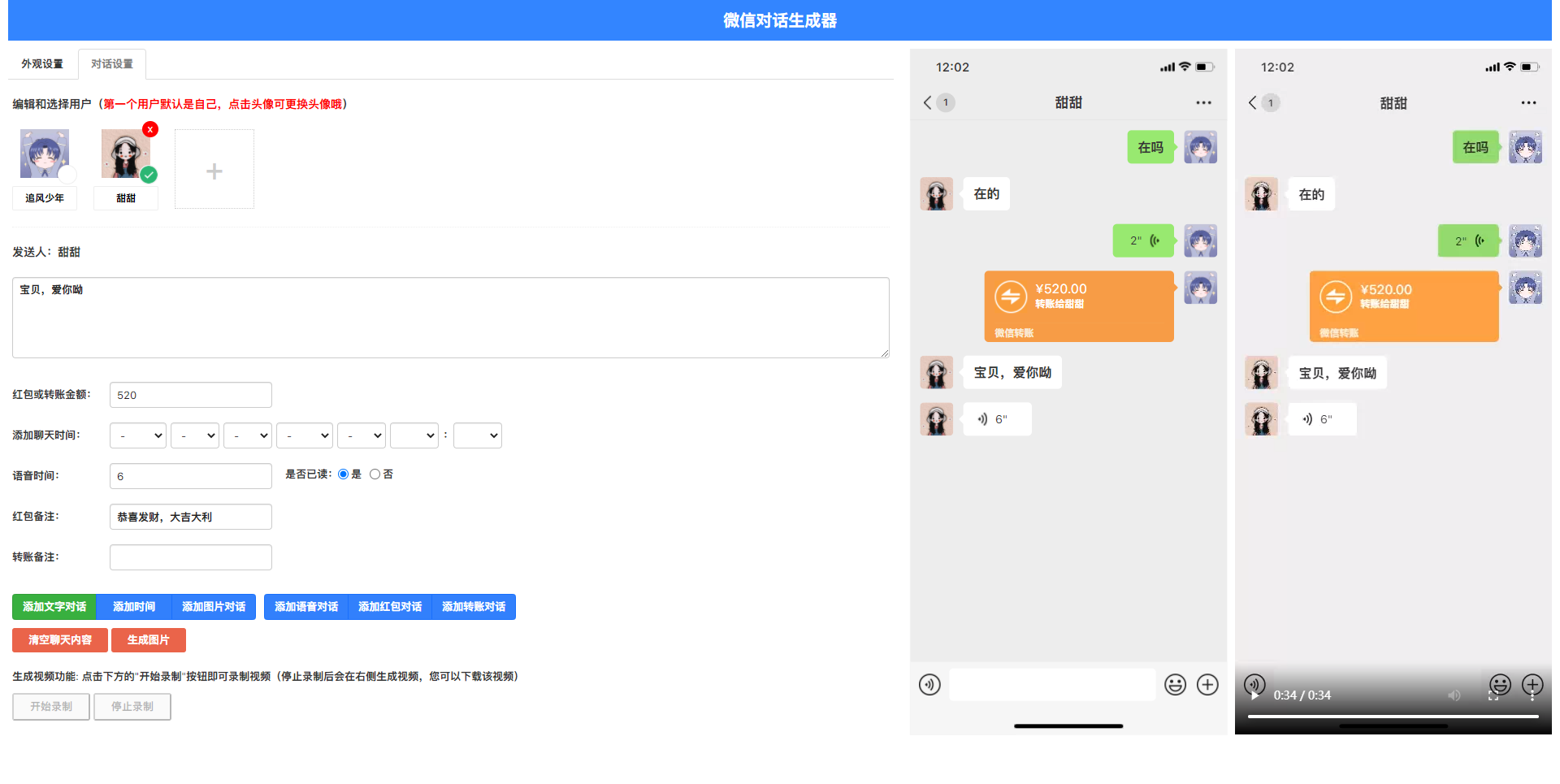Viewport: 1560px width, 784px height.
Task: Select the voice input icon in chat preview
Action: pyautogui.click(x=929, y=685)
